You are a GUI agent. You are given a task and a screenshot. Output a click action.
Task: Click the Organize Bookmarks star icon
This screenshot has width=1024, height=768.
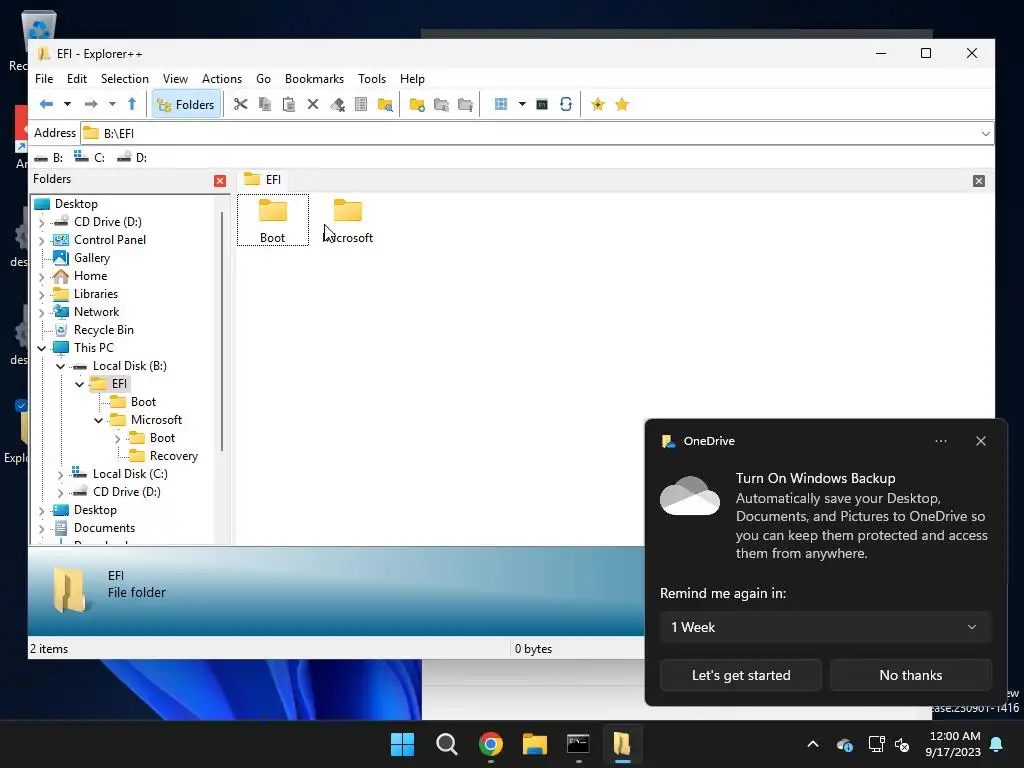point(622,104)
